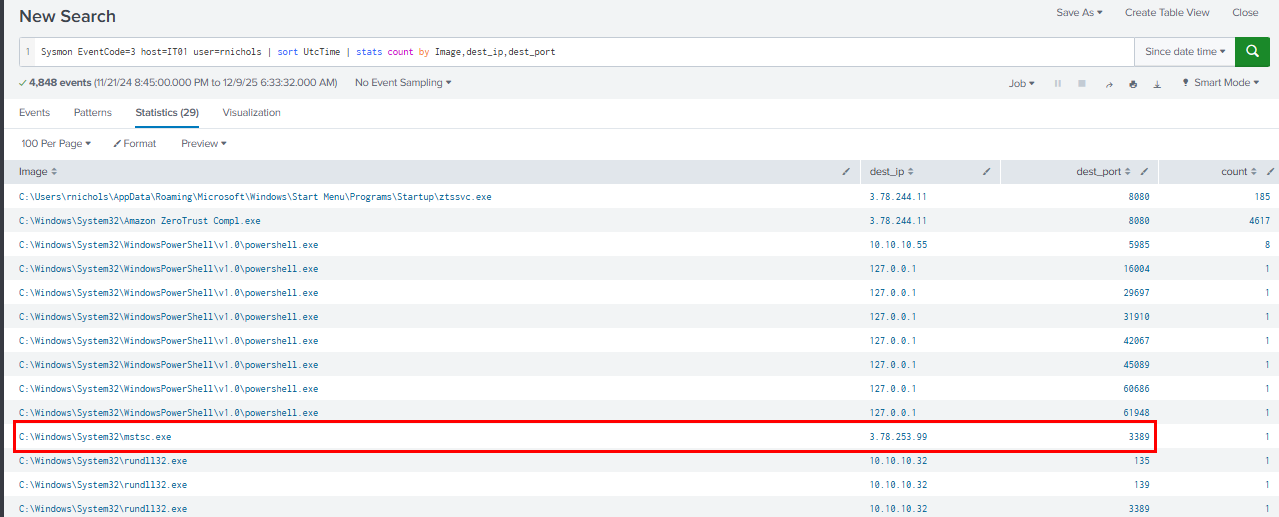
Task: Switch to the Events tab
Action: (x=34, y=113)
